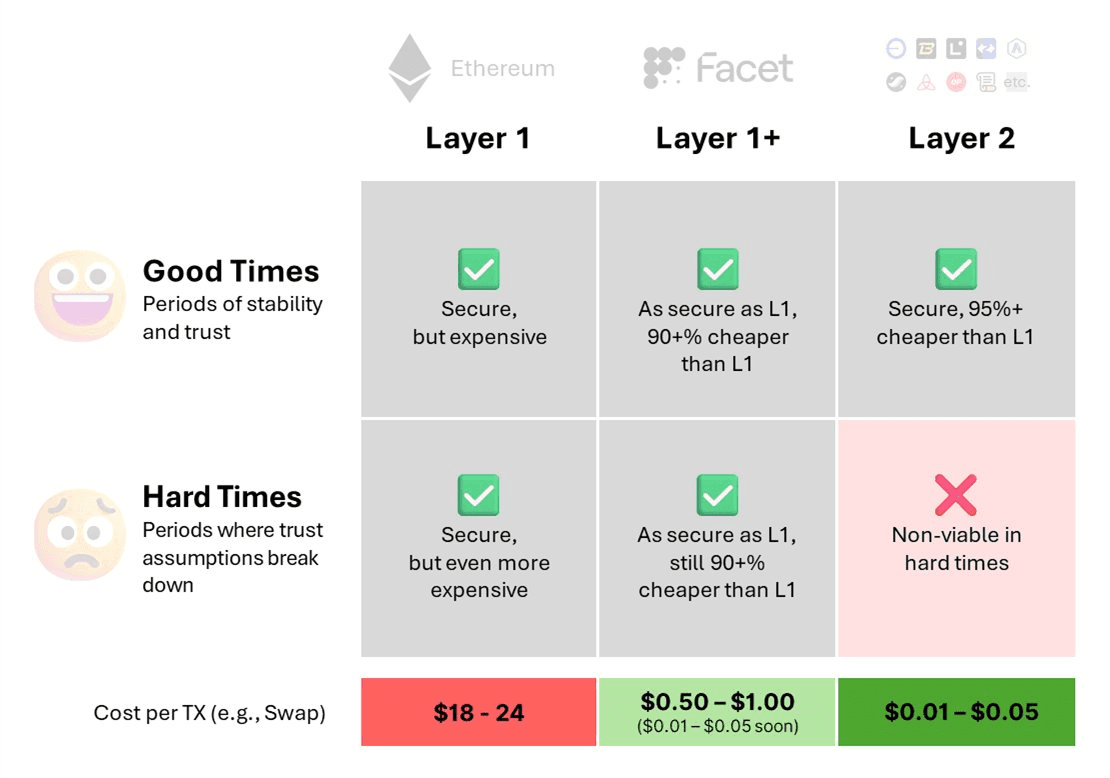Click the Scroll parchment logo
The height and width of the screenshot is (778, 1110).
coord(986,83)
